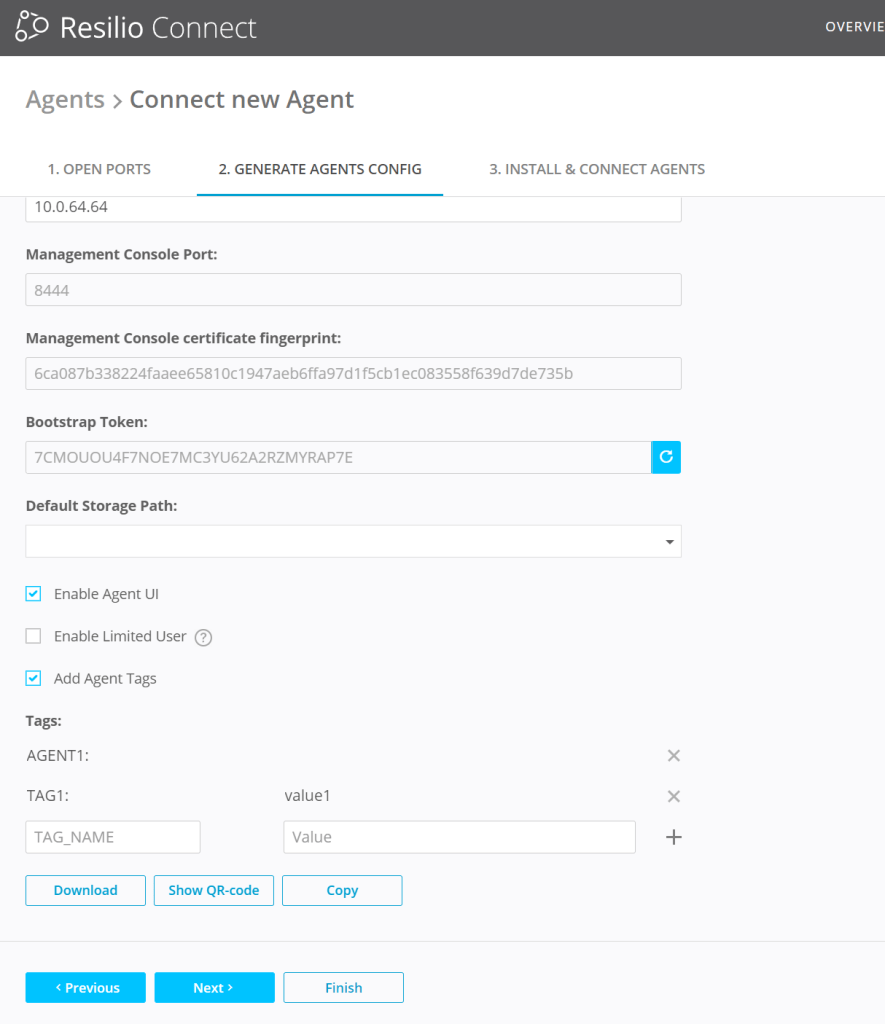Add new tag with plus icon
The width and height of the screenshot is (885, 1024).
tap(673, 837)
